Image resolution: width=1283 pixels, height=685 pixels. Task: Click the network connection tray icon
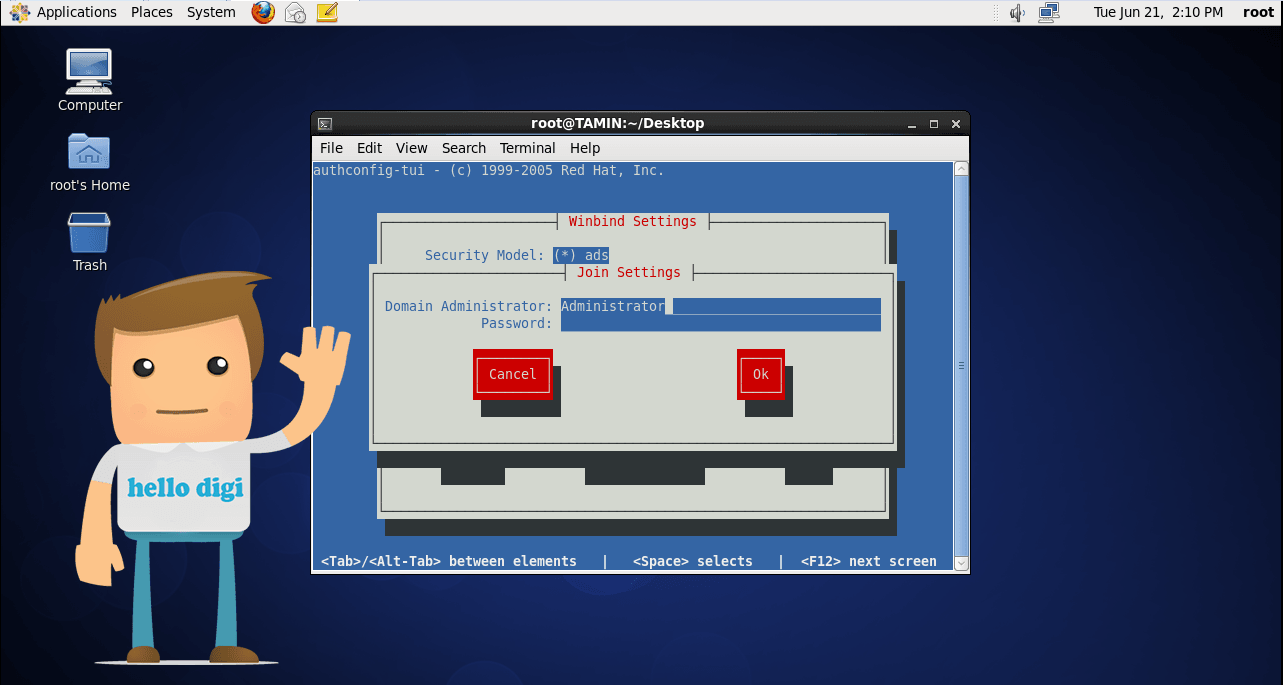point(1048,12)
